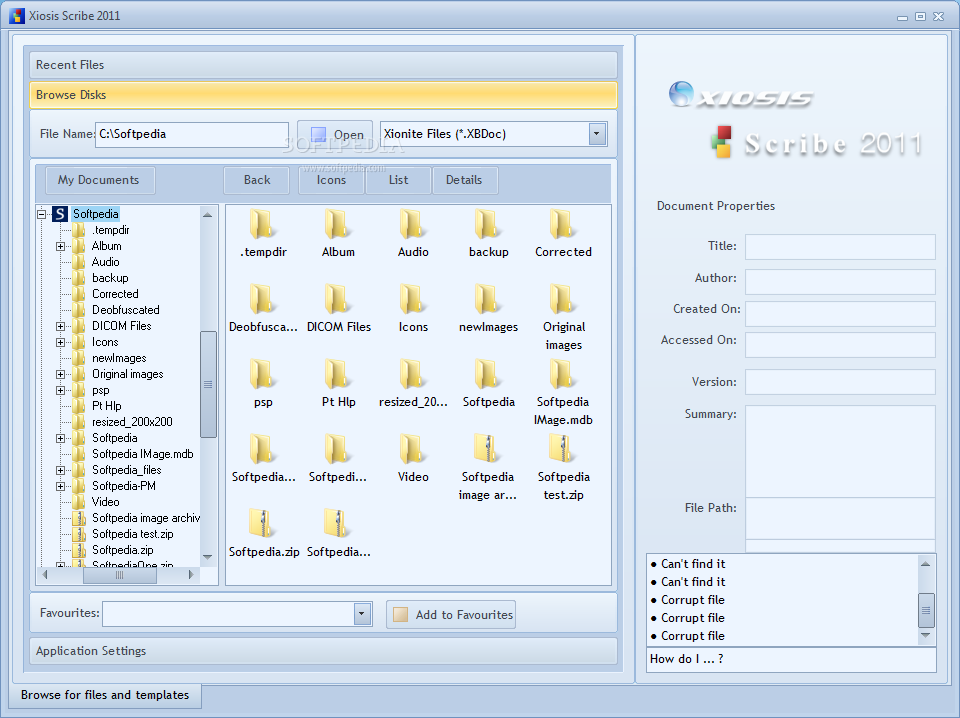Open the backup folder icon in file pane
Viewport: 960px width, 718px height.
487,224
